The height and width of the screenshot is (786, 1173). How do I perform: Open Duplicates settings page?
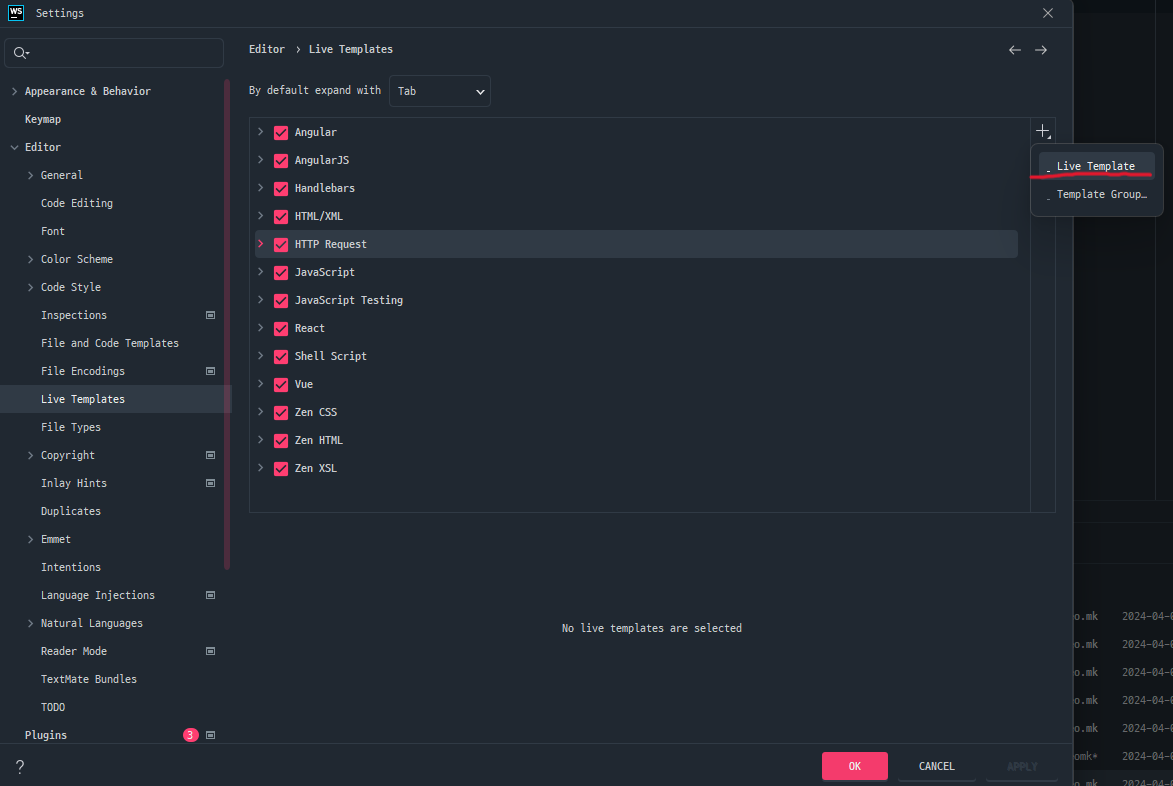pos(71,512)
